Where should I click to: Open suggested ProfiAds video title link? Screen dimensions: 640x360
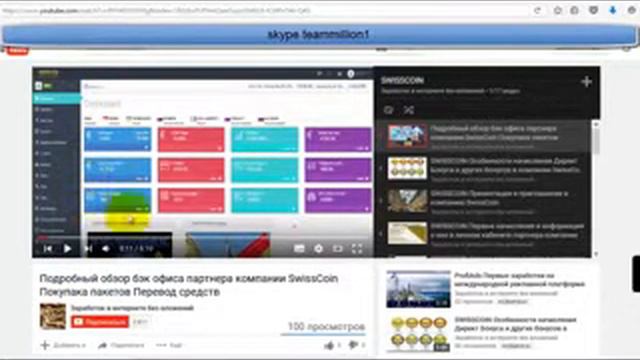click(520, 280)
